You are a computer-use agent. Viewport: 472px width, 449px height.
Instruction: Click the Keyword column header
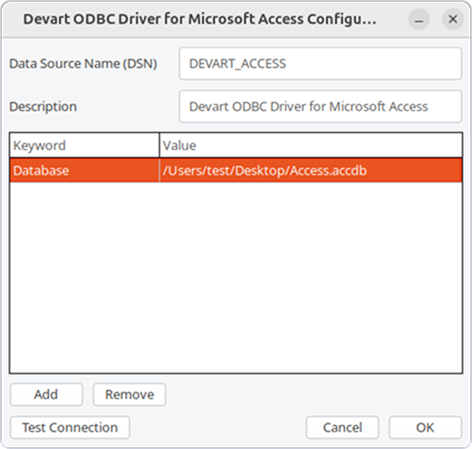85,145
